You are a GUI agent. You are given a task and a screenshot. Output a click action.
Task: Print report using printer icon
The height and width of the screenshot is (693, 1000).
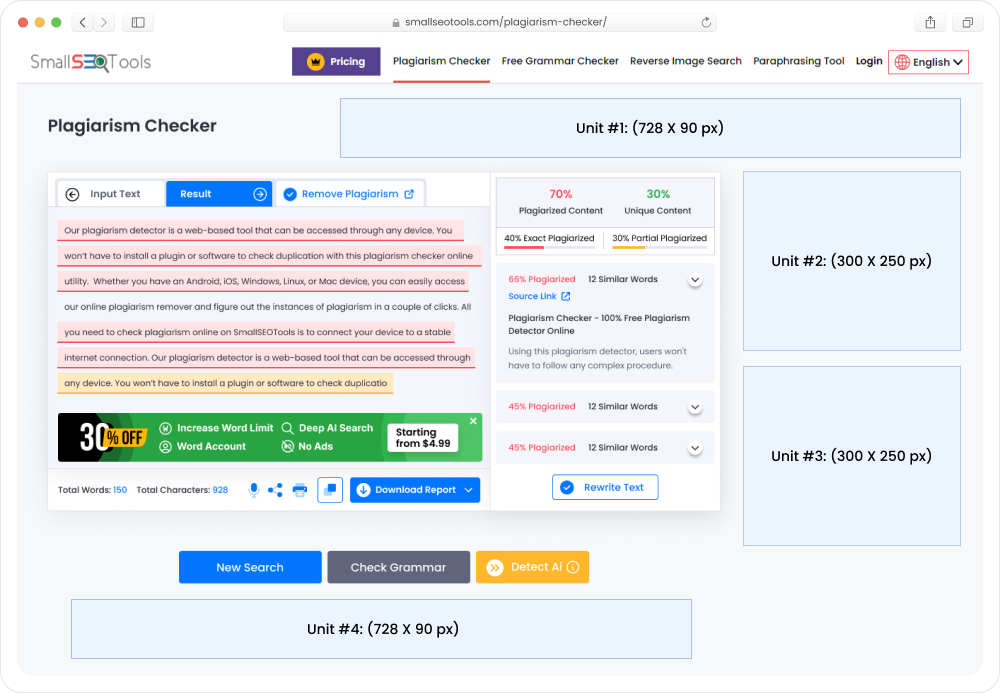click(x=300, y=490)
